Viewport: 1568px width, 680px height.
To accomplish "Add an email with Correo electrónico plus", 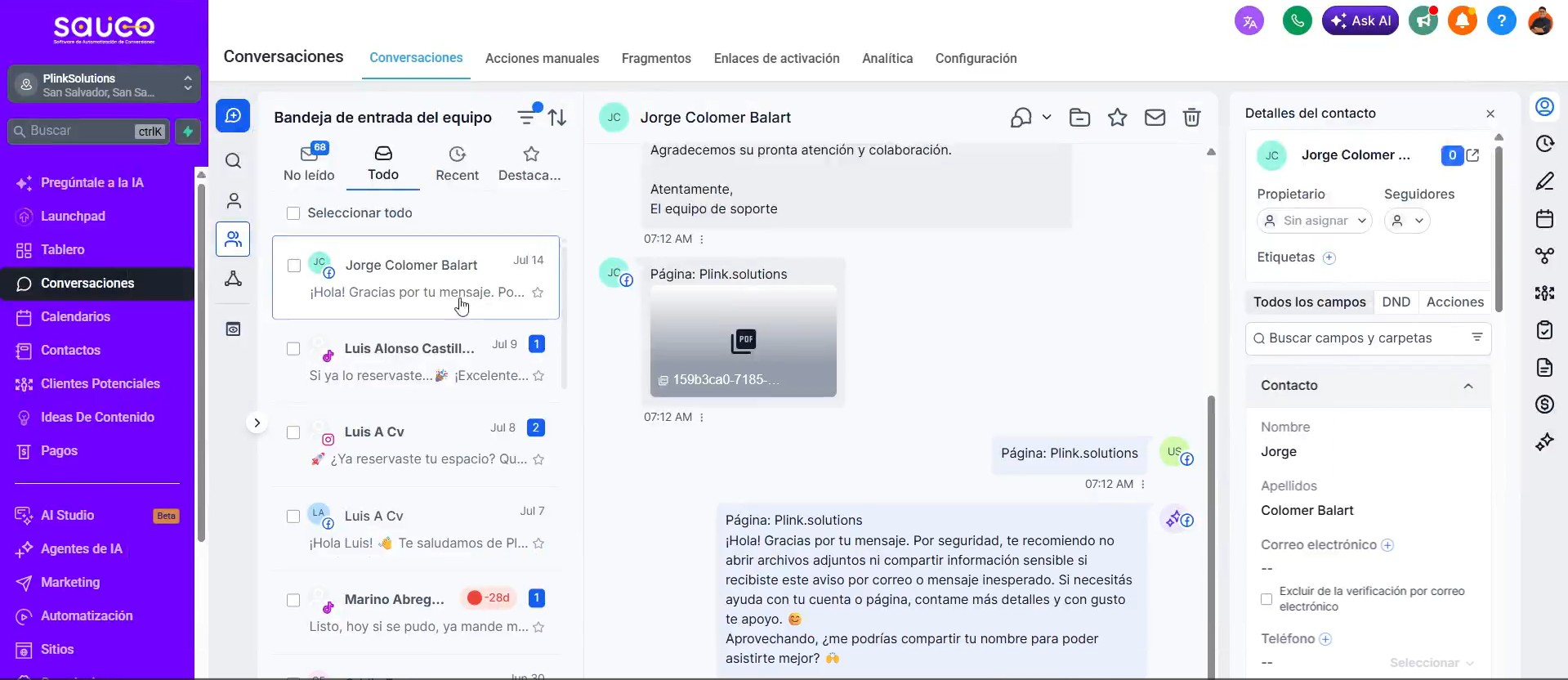I will (x=1387, y=545).
